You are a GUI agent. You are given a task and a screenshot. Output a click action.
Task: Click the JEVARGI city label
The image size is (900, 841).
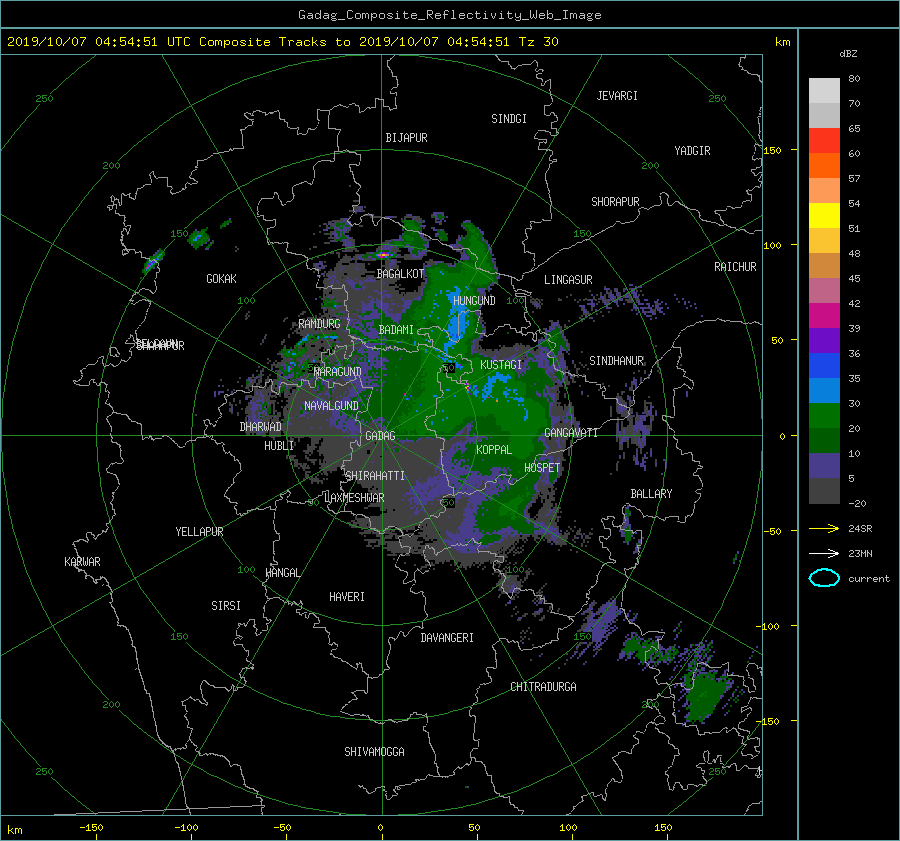[617, 96]
